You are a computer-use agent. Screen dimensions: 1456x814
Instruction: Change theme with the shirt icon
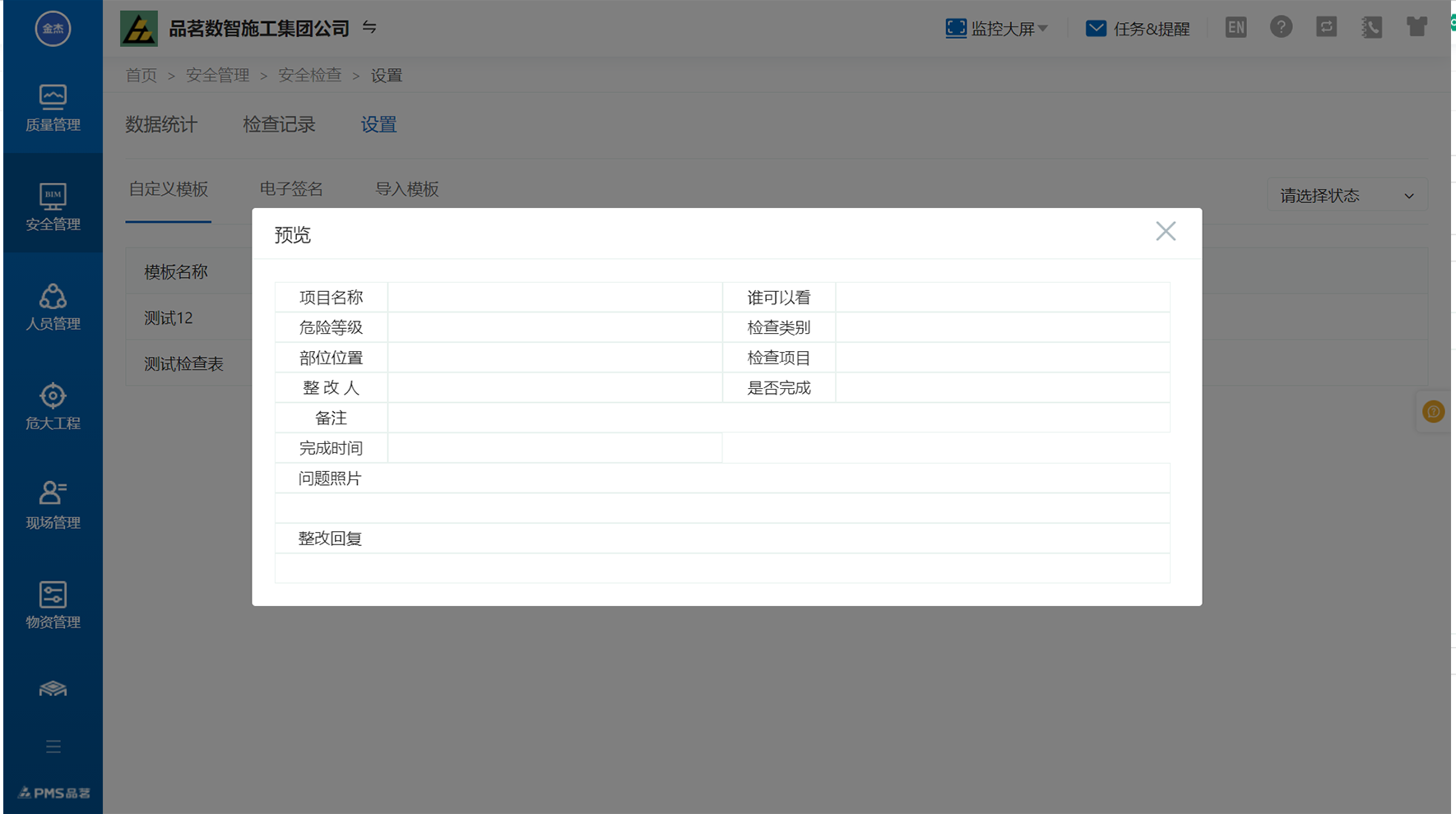1417,27
